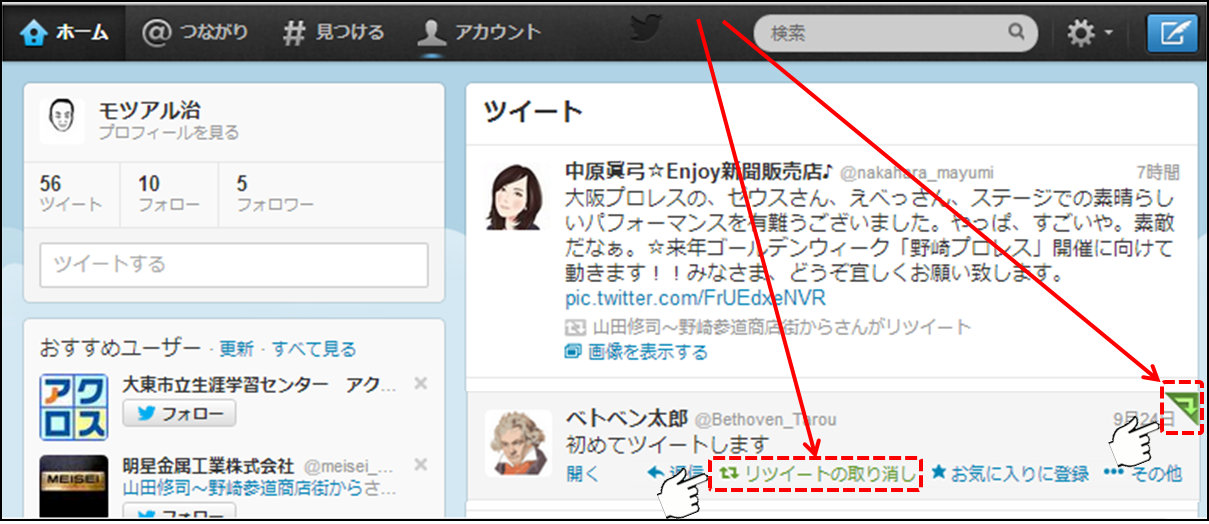
Task: Click the アクロス account avatar
Action: tap(73, 407)
